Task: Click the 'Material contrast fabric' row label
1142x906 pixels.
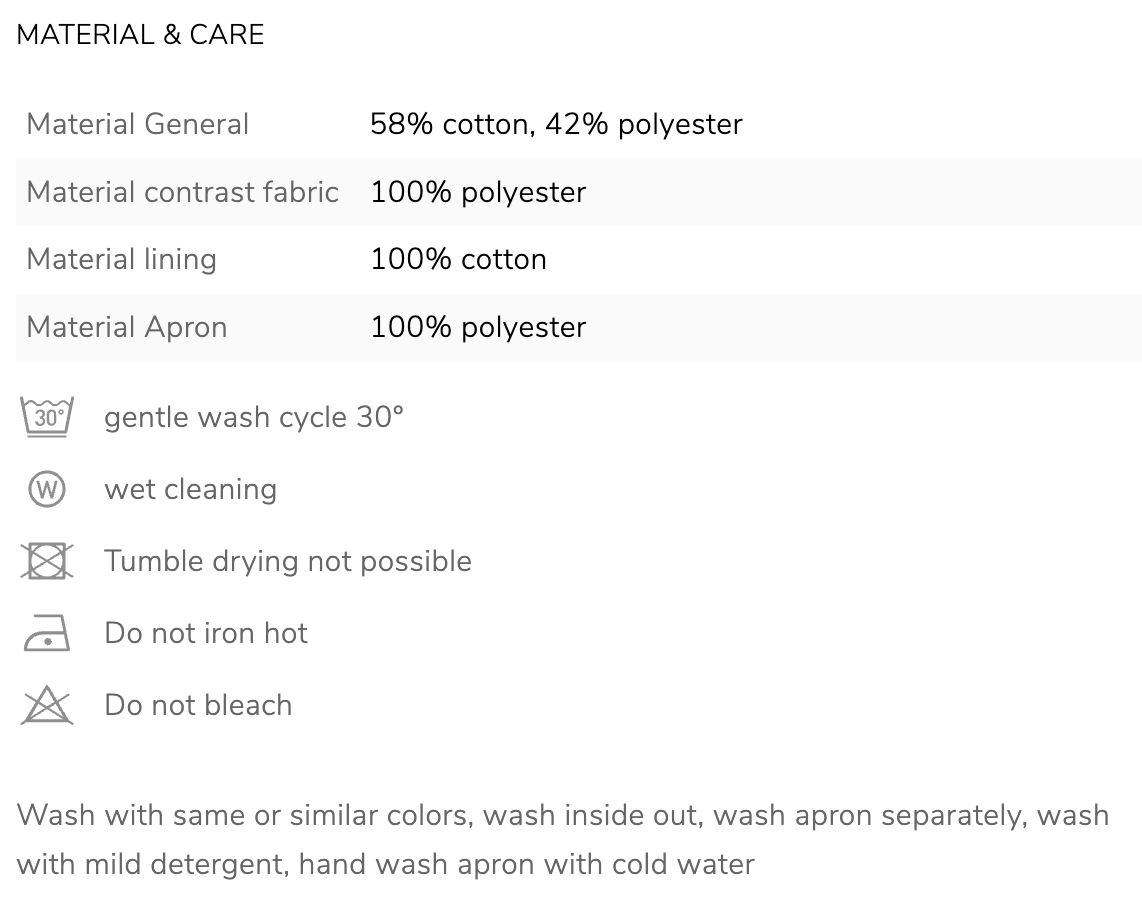Action: (183, 192)
